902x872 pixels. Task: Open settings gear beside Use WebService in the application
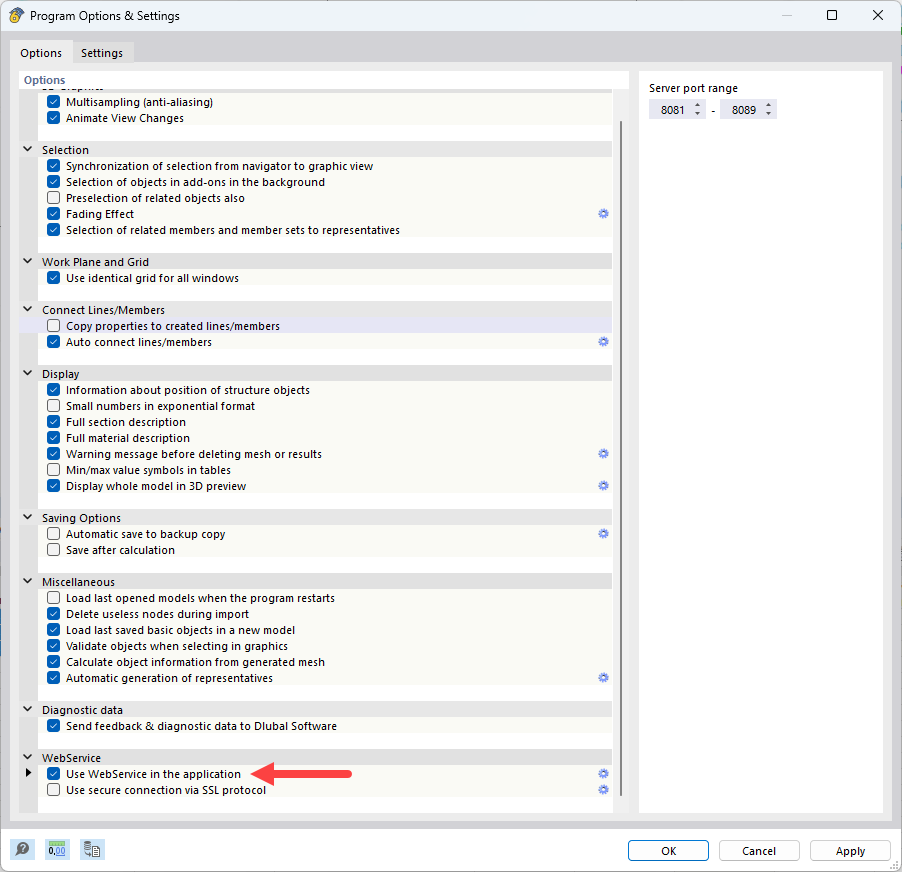click(603, 773)
